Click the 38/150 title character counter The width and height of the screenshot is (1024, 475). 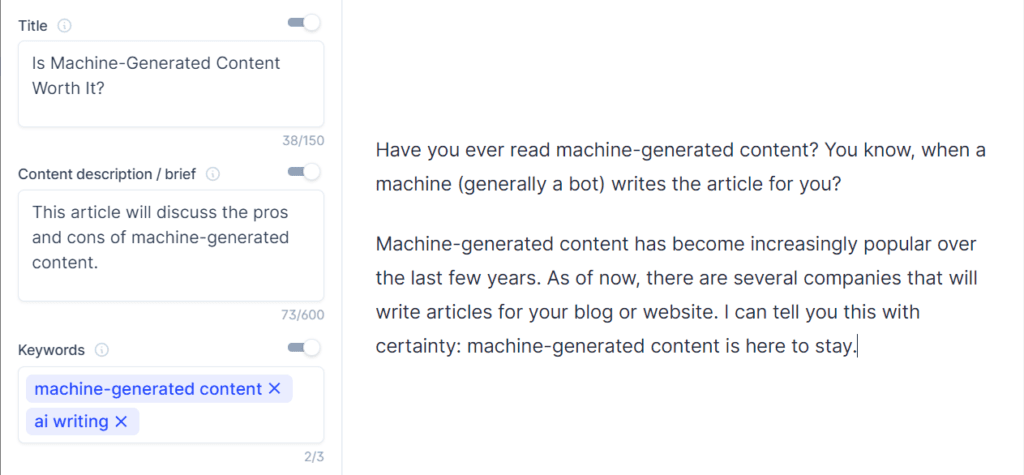point(303,140)
